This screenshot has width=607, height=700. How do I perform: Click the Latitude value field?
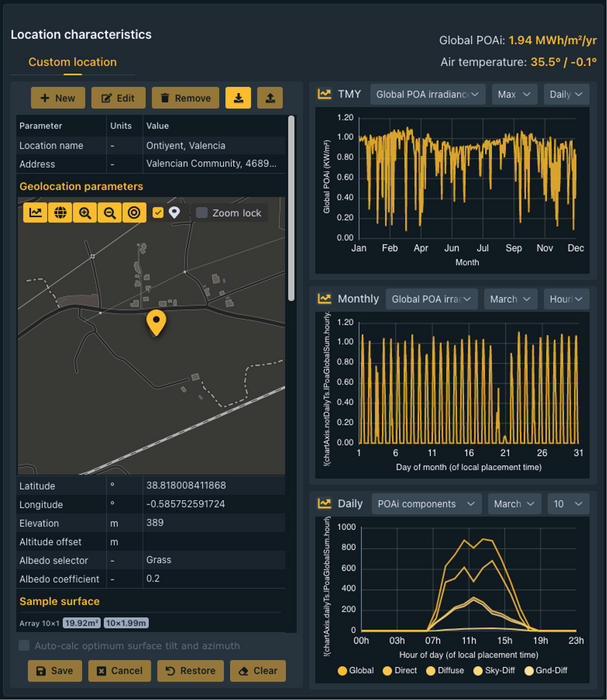tap(214, 486)
